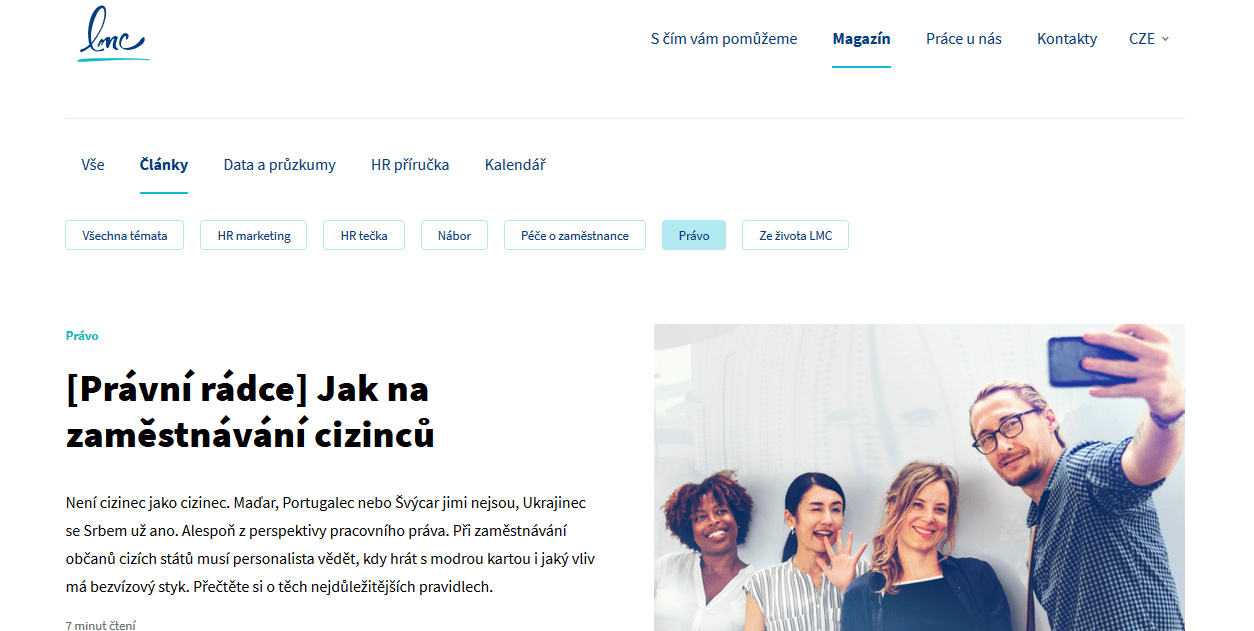The width and height of the screenshot is (1254, 631).
Task: Click the chevron next to CZE
Action: pyautogui.click(x=1165, y=39)
